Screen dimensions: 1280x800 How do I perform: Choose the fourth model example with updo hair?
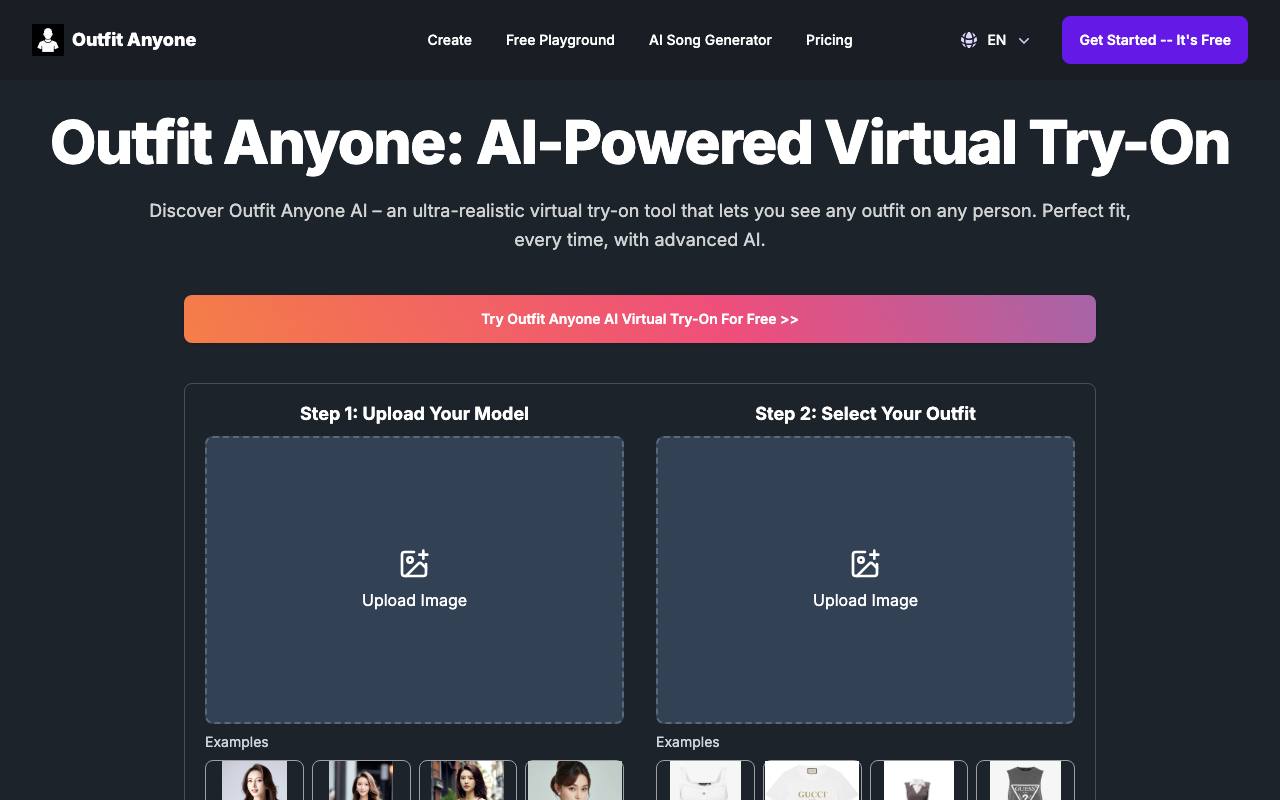pyautogui.click(x=575, y=780)
